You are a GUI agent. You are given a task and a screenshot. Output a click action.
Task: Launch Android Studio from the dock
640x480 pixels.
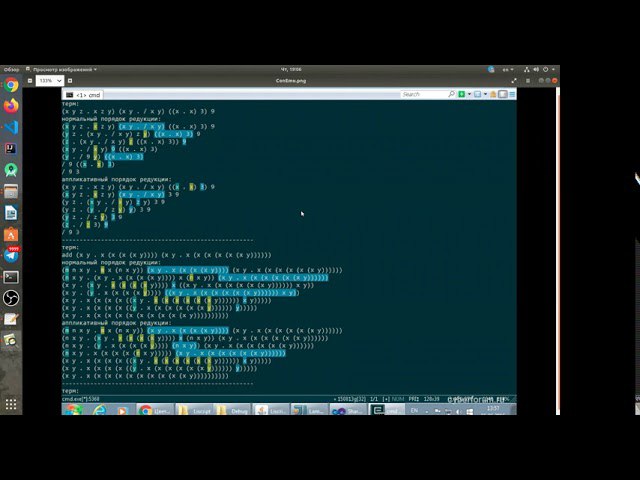tap(11, 170)
